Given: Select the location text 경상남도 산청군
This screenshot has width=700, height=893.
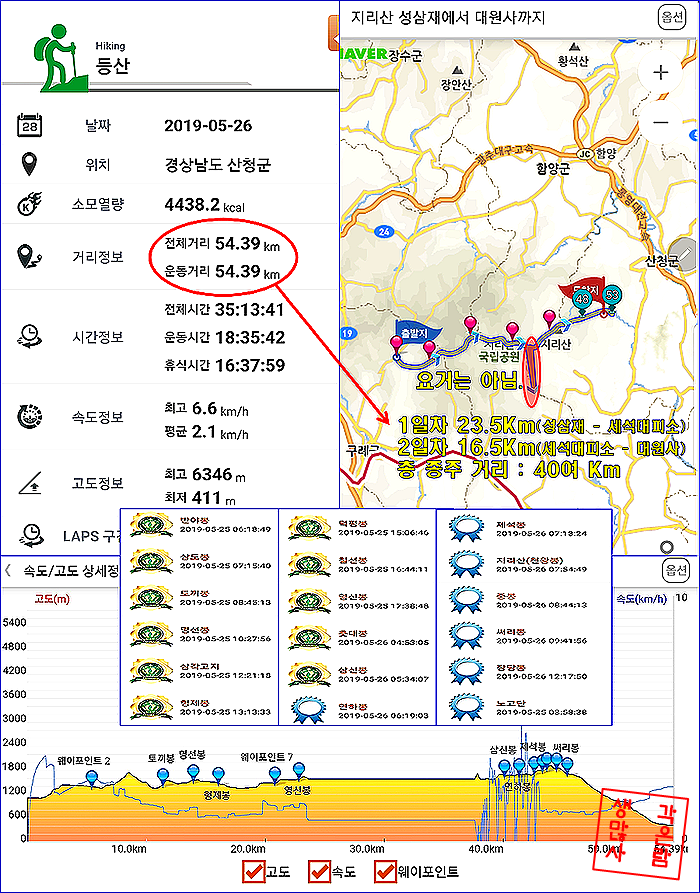Looking at the screenshot, I should point(217,165).
